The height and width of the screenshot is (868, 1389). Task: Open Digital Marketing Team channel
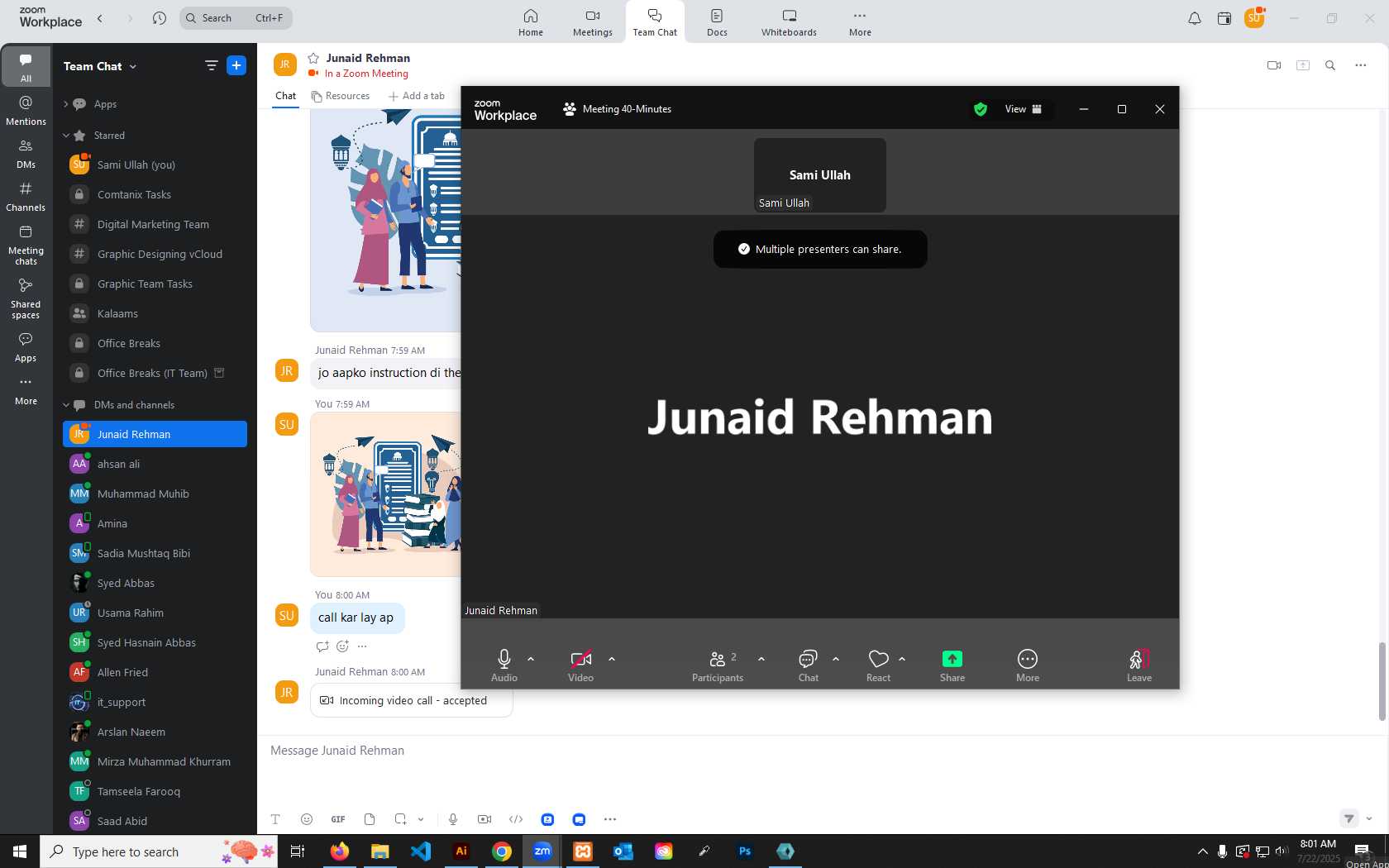click(x=155, y=224)
